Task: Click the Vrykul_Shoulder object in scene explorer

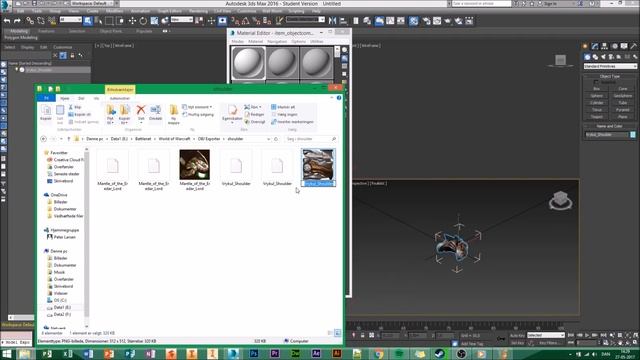Action: [40, 70]
